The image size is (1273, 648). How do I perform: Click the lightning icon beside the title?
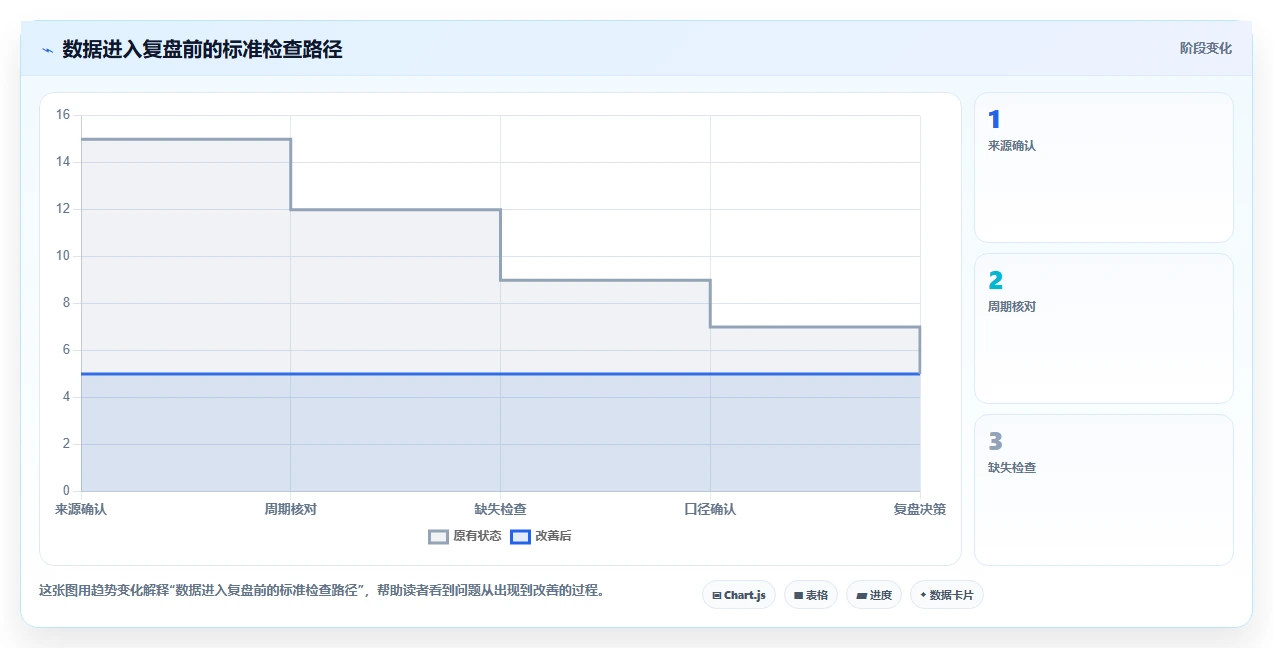[x=47, y=49]
